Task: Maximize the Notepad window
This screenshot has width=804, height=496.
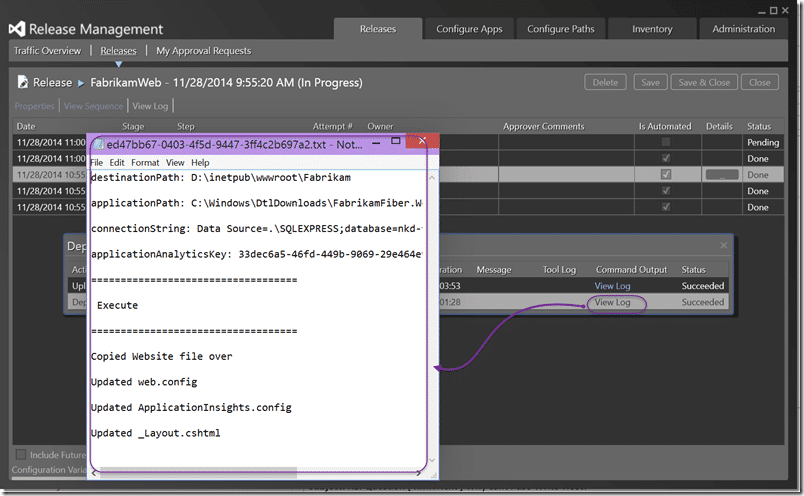Action: [395, 141]
